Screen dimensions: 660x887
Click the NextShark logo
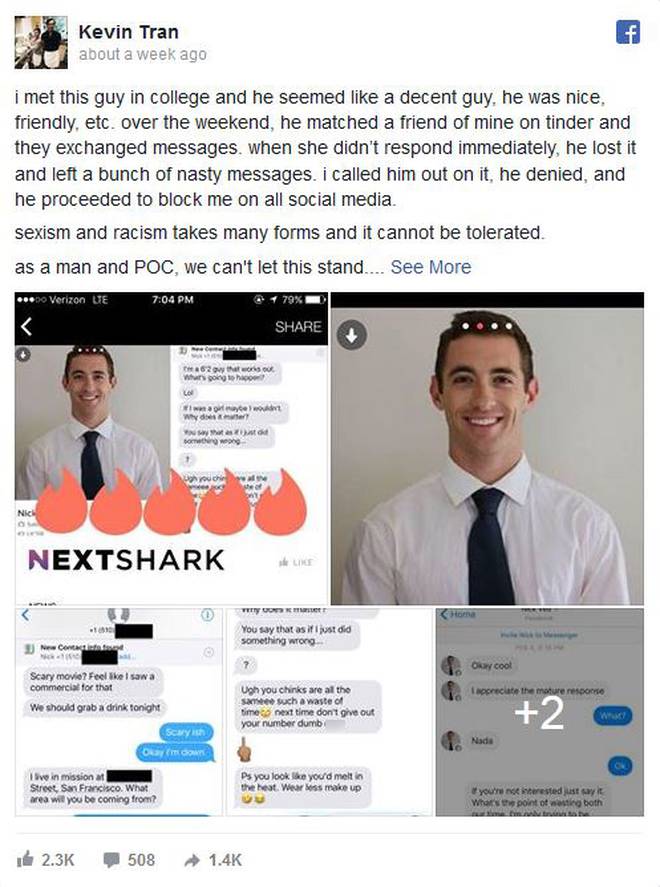(x=126, y=560)
